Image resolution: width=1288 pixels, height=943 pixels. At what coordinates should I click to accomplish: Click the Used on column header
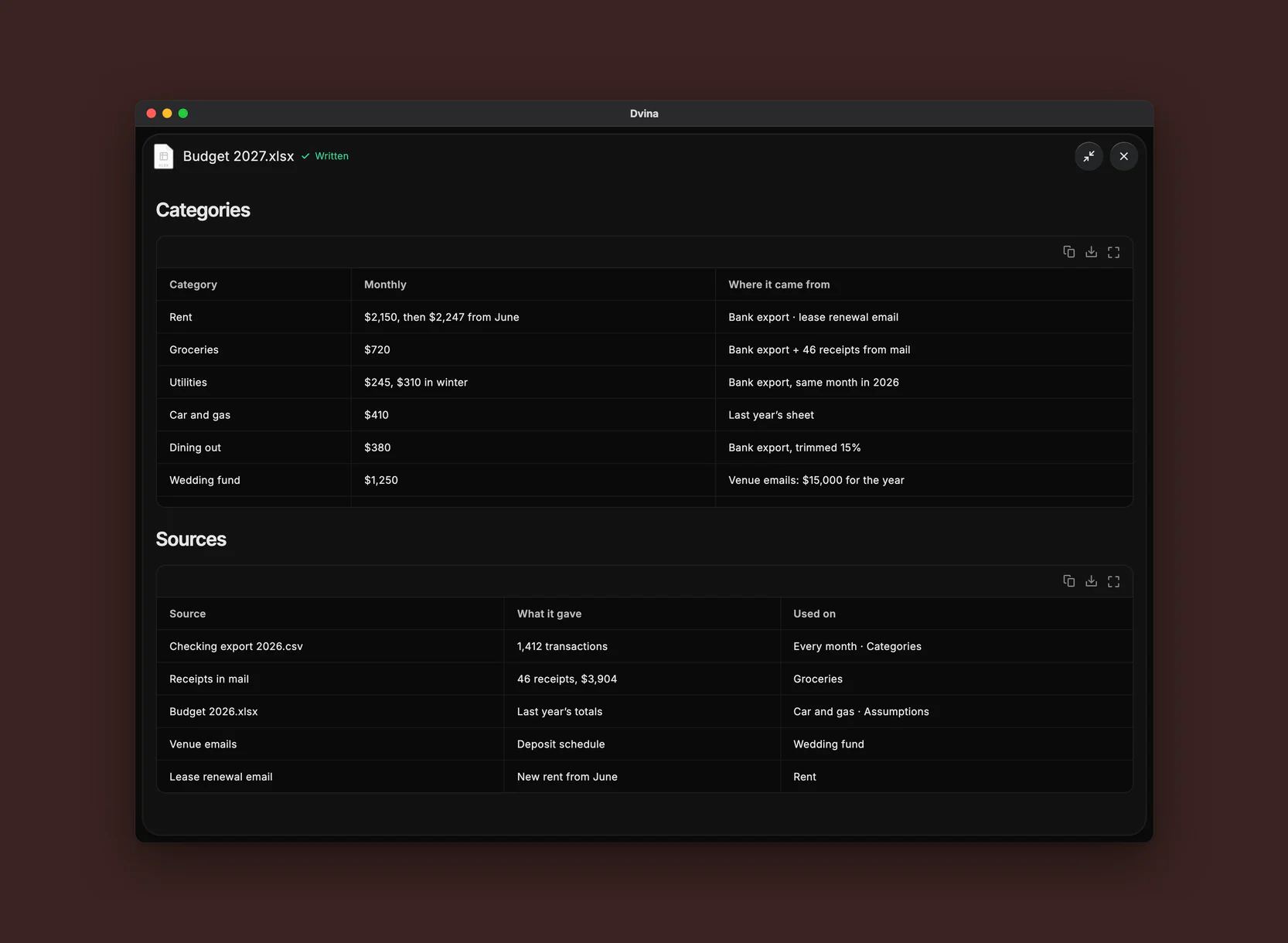(x=956, y=614)
